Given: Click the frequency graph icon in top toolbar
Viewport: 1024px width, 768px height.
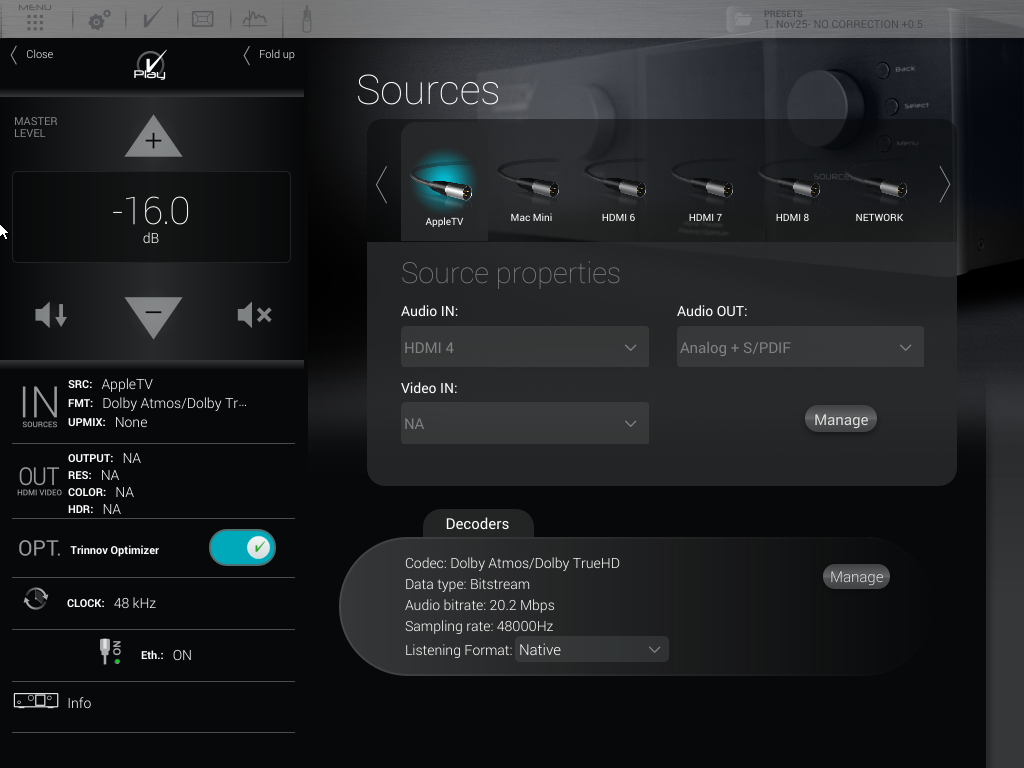Looking at the screenshot, I should pyautogui.click(x=255, y=19).
